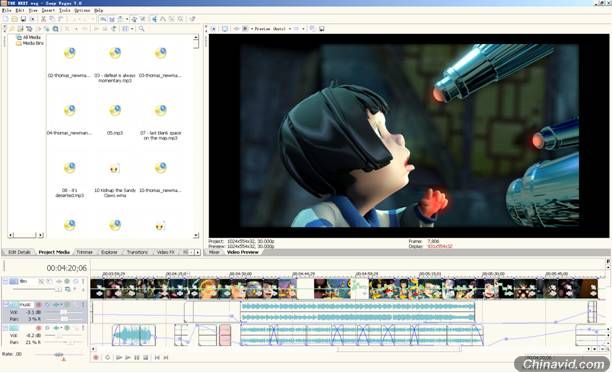Viewport: 612px width, 372px height.
Task: Arm the third track for recording
Action: click(38, 328)
